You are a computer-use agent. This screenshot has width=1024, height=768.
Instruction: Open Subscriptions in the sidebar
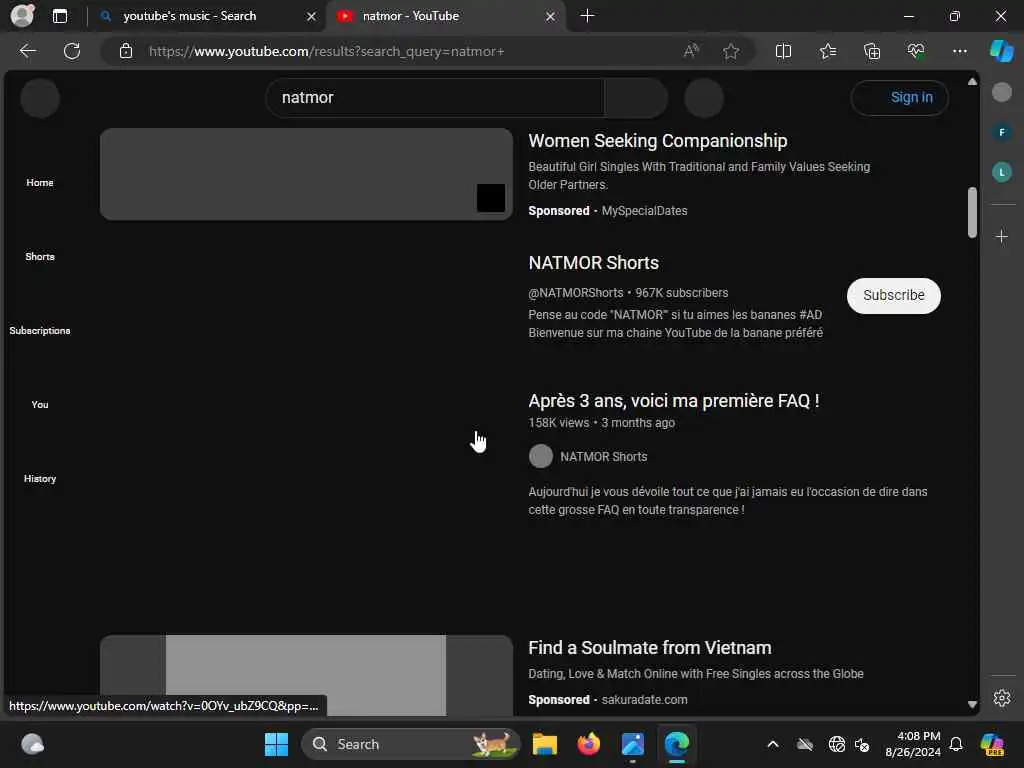40,330
